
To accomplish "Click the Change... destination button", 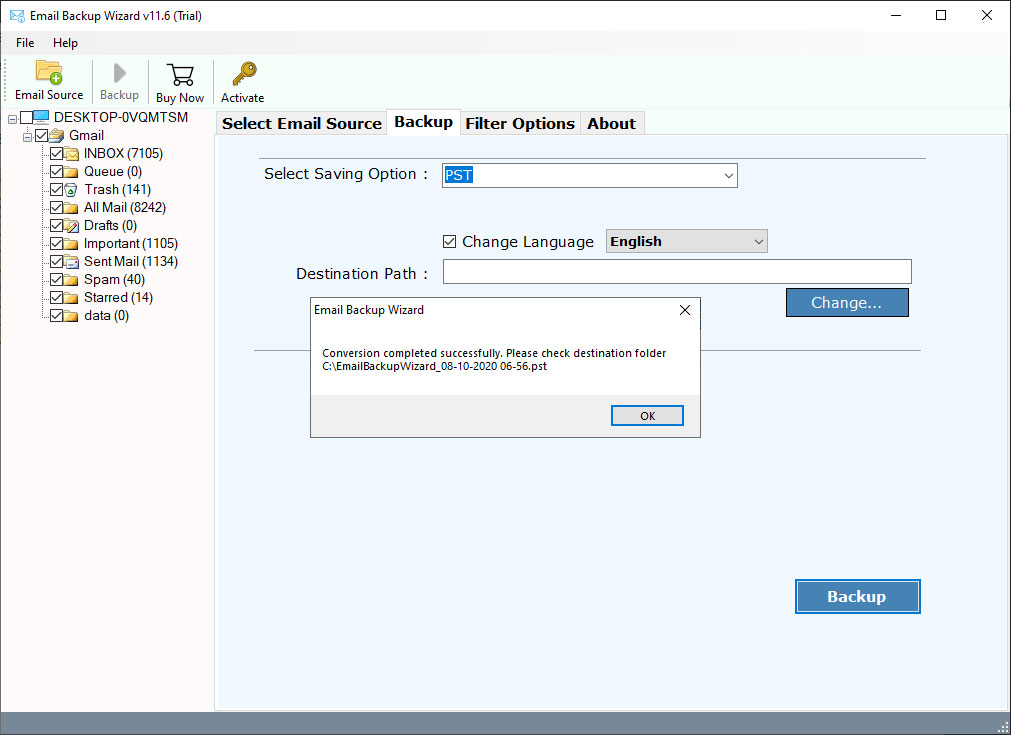I will tap(847, 302).
